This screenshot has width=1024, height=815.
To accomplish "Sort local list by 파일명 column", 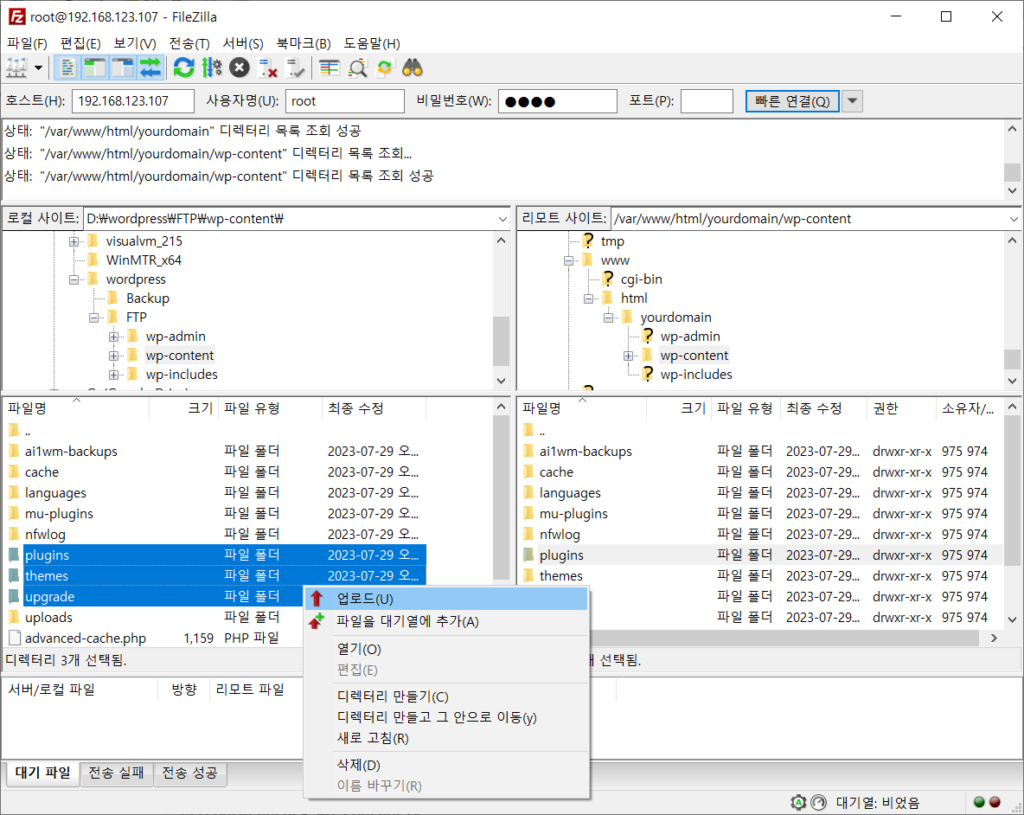I will (77, 409).
